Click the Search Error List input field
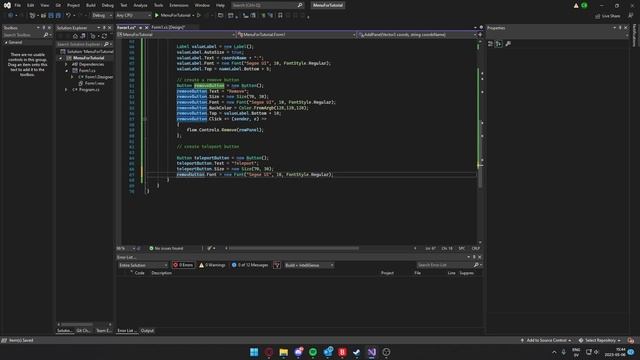The height and width of the screenshot is (360, 640). (x=445, y=265)
